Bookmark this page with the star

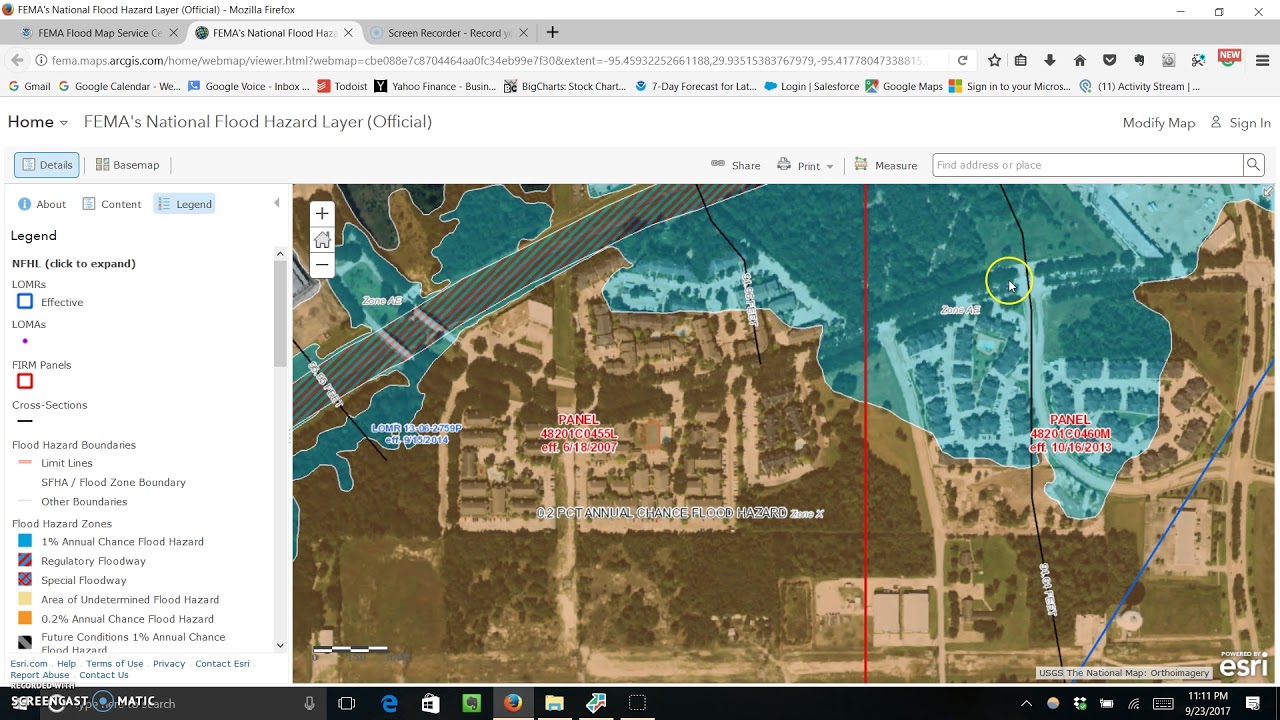click(994, 60)
